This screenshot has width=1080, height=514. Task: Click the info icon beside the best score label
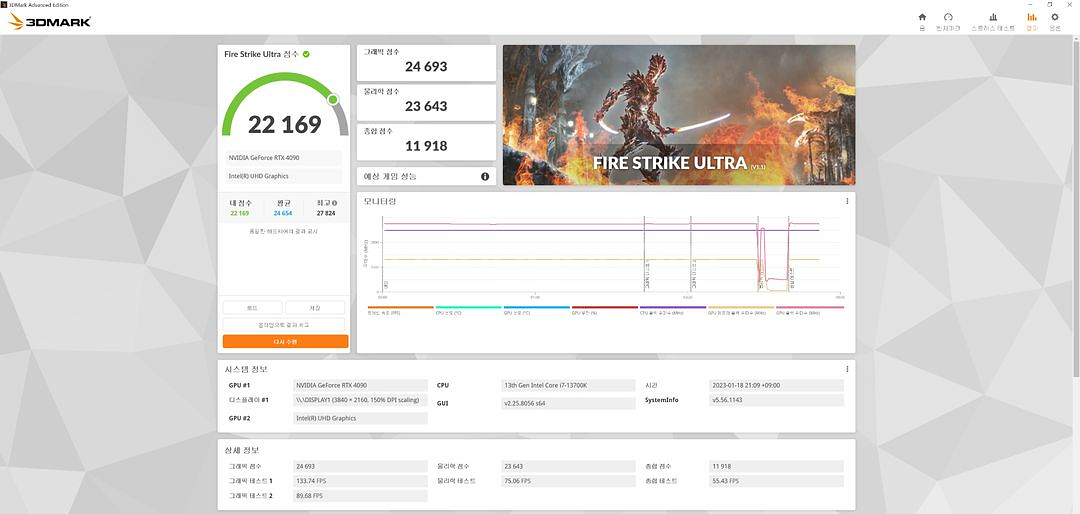[x=335, y=203]
